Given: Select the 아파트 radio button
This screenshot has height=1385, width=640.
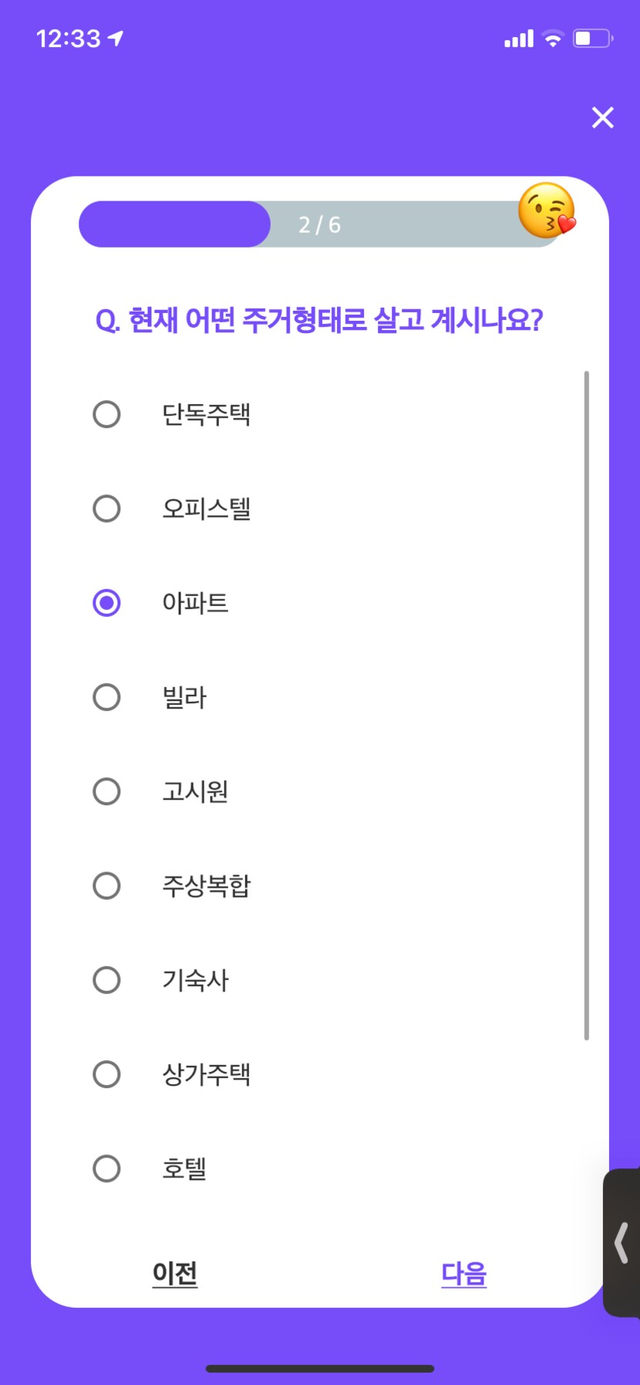Looking at the screenshot, I should pyautogui.click(x=107, y=603).
